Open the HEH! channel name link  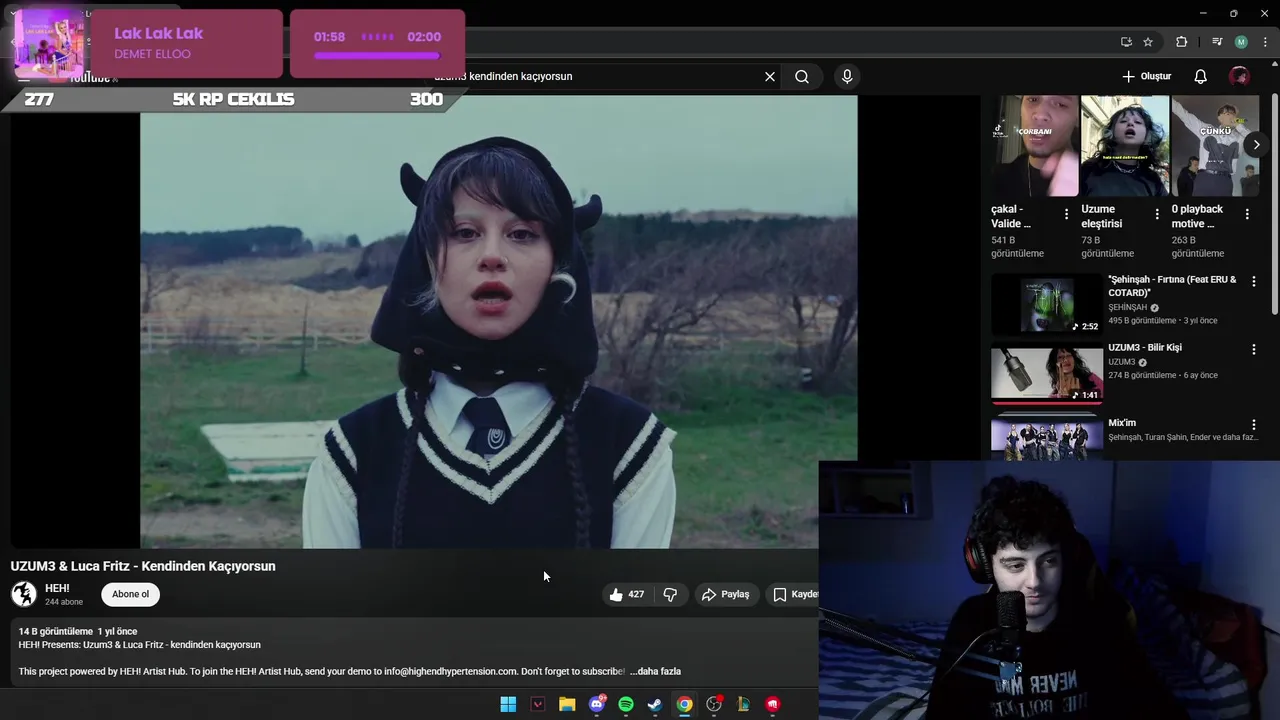57,588
